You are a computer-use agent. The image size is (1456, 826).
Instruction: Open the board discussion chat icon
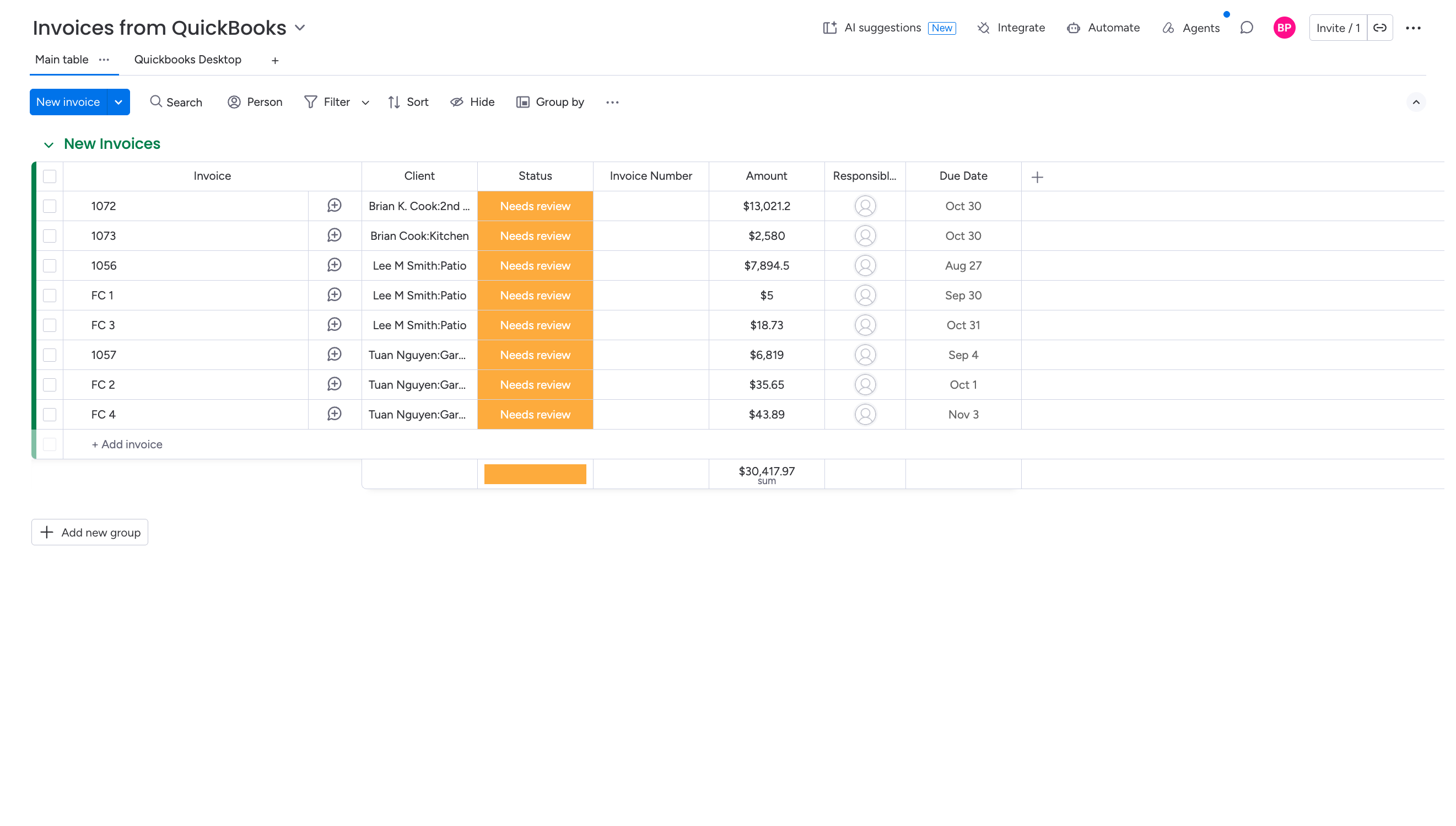pyautogui.click(x=1246, y=28)
